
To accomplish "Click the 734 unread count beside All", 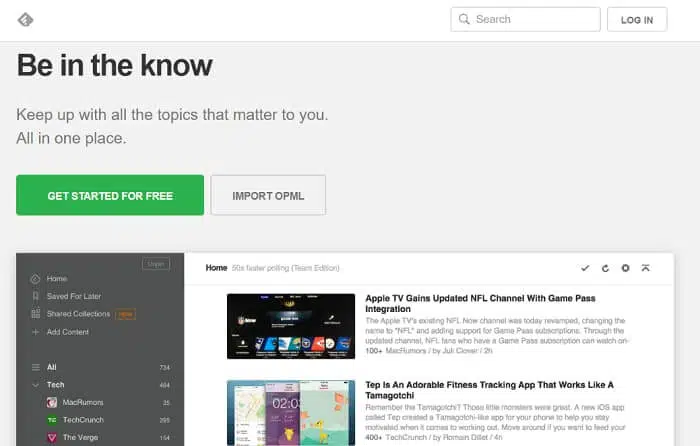I will [x=165, y=367].
